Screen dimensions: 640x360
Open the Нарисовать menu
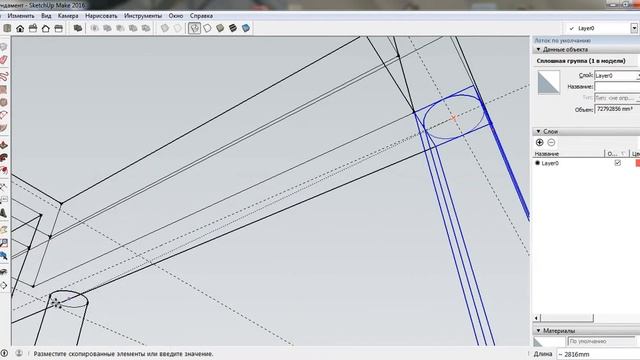(x=101, y=16)
